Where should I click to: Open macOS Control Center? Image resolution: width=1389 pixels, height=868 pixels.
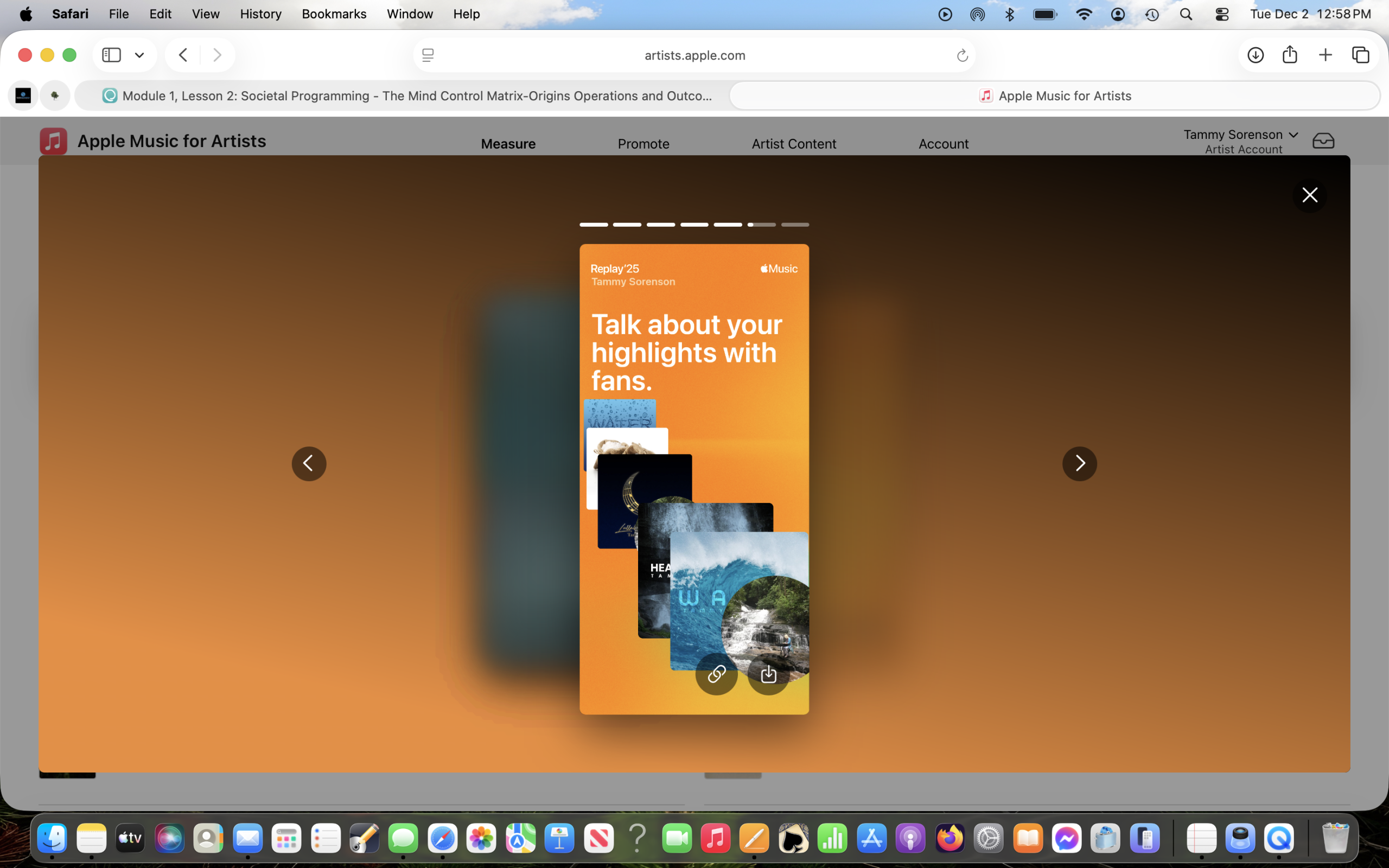pyautogui.click(x=1222, y=14)
